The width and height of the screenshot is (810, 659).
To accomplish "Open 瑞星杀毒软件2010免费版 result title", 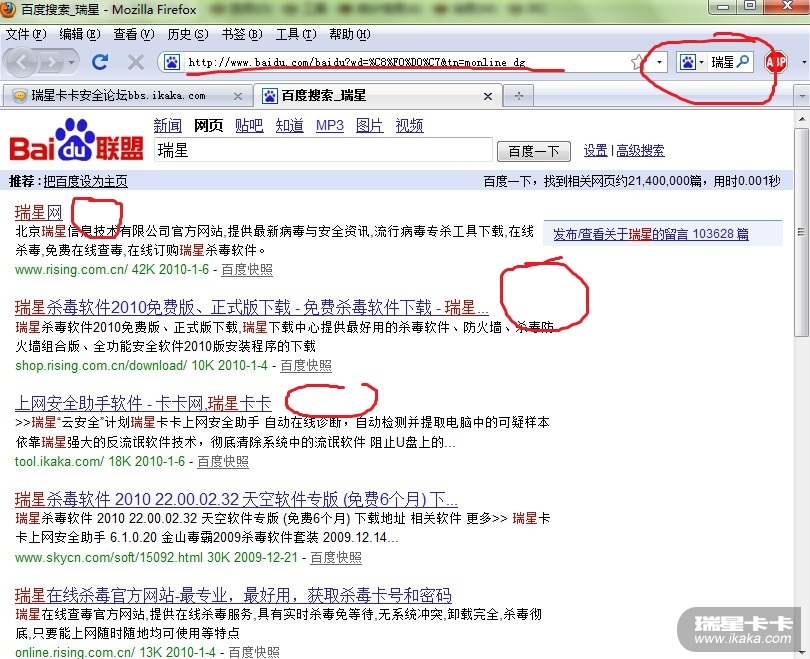I will [x=252, y=307].
